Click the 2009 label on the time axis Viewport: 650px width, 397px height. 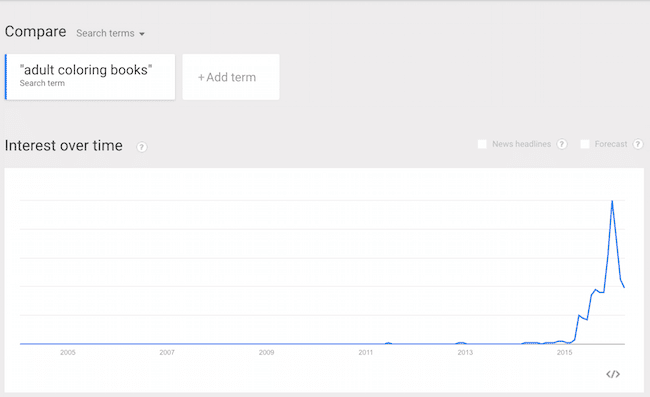(266, 352)
